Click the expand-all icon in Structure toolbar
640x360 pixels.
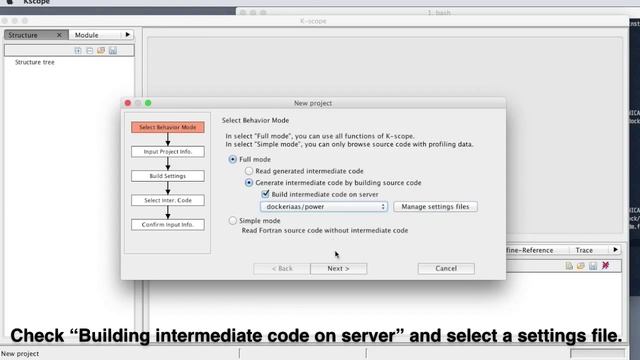coord(78,51)
